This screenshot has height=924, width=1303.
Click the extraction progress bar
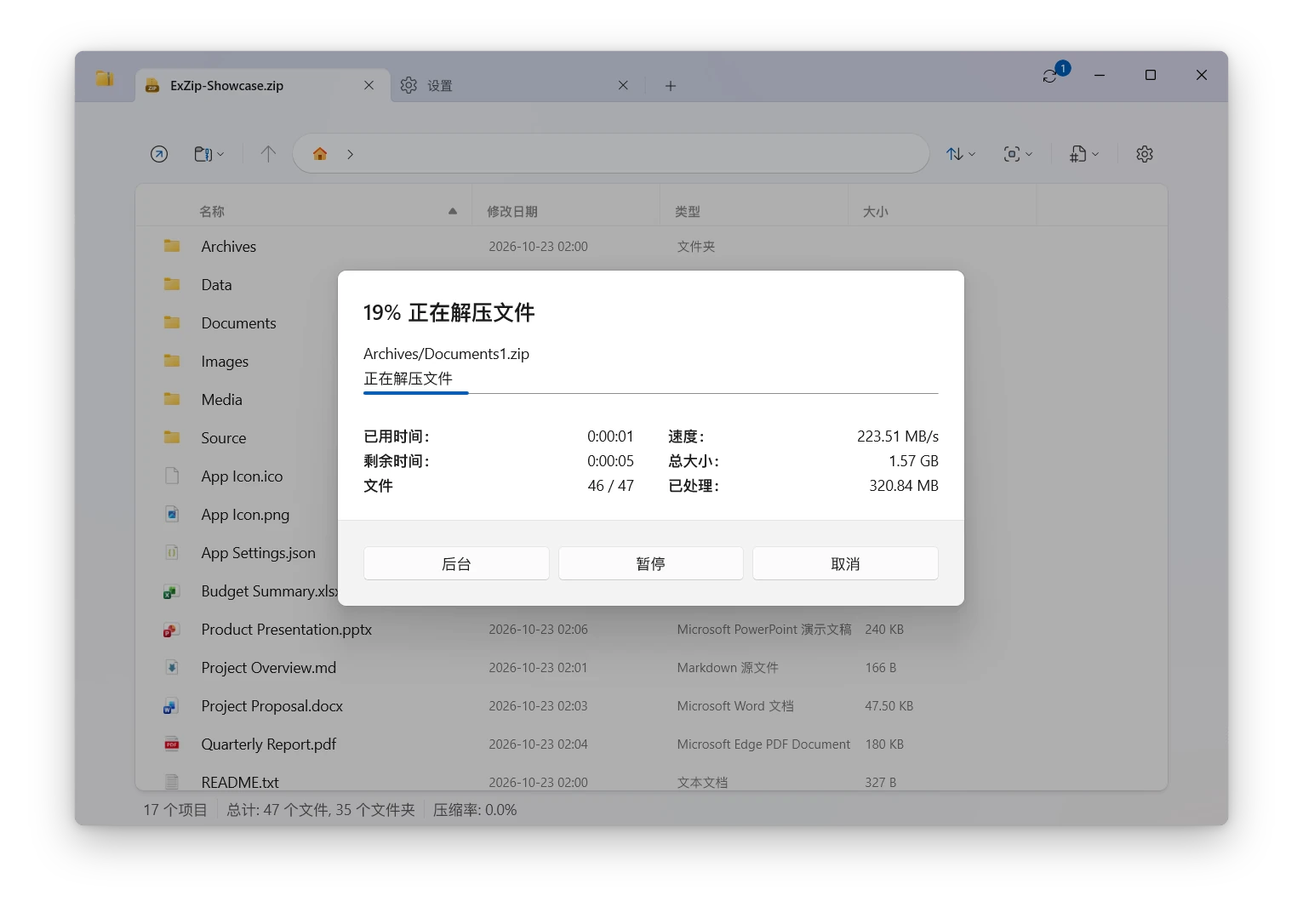tap(651, 393)
